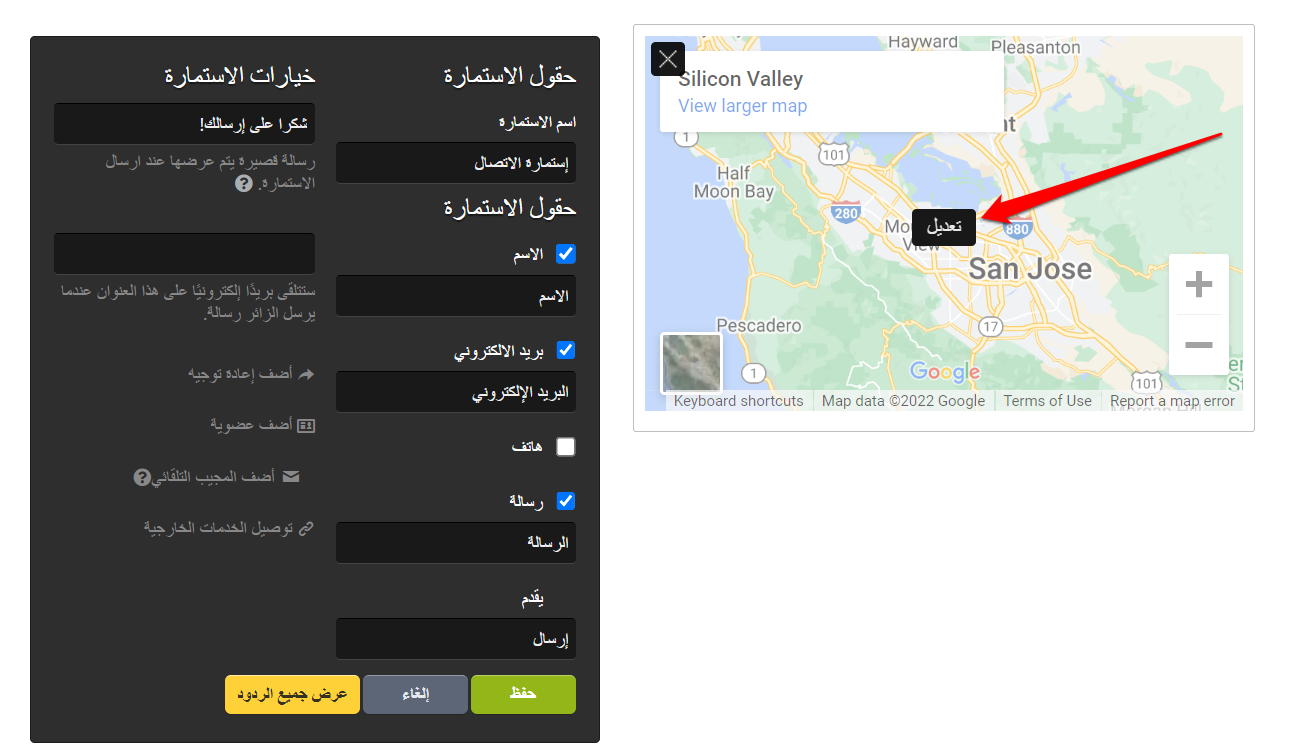Screen dimensions: 1302x748
Task: Click عرض جميع الردود yellow button
Action: tap(292, 694)
